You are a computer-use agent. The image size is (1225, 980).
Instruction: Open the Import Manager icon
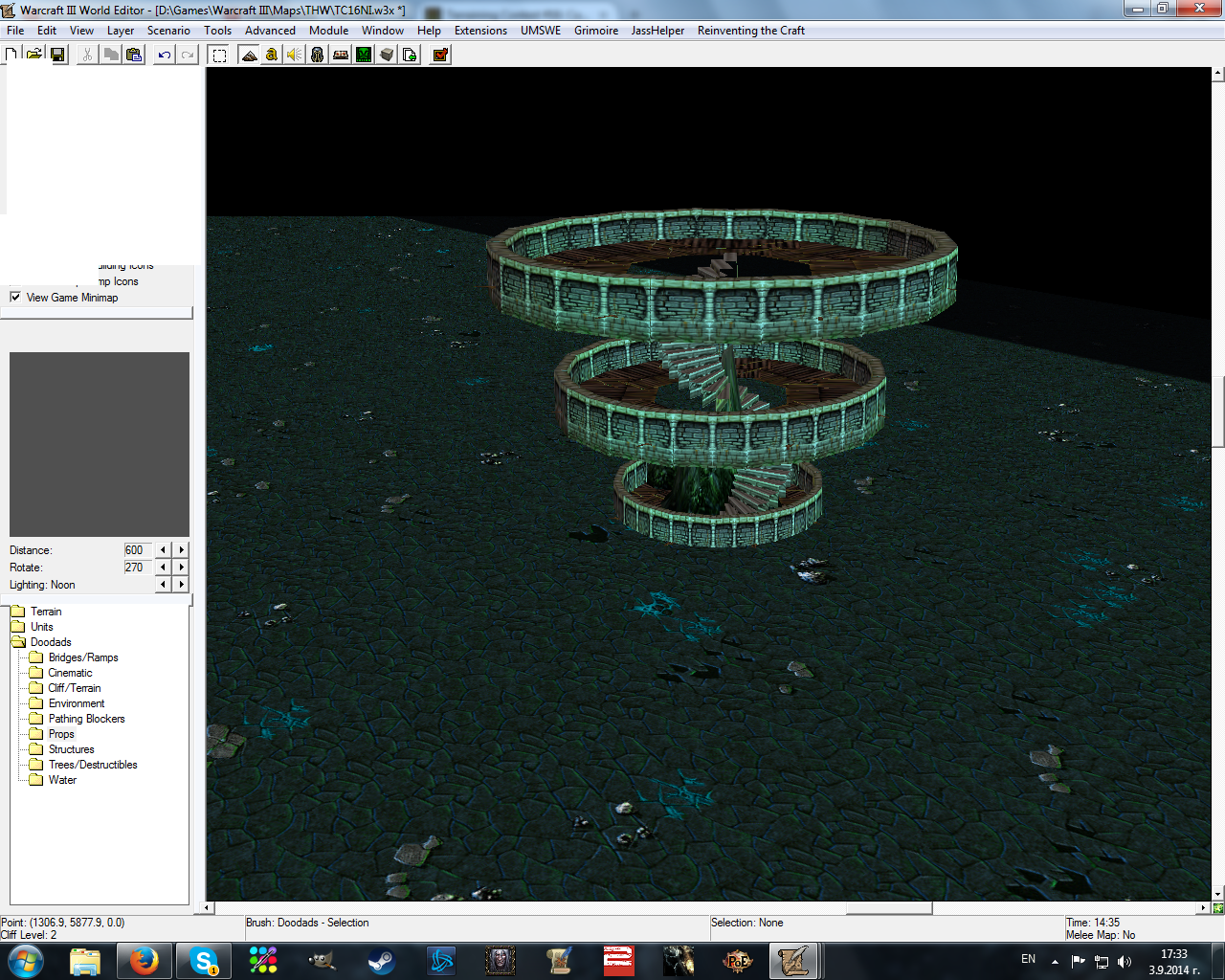(x=410, y=55)
